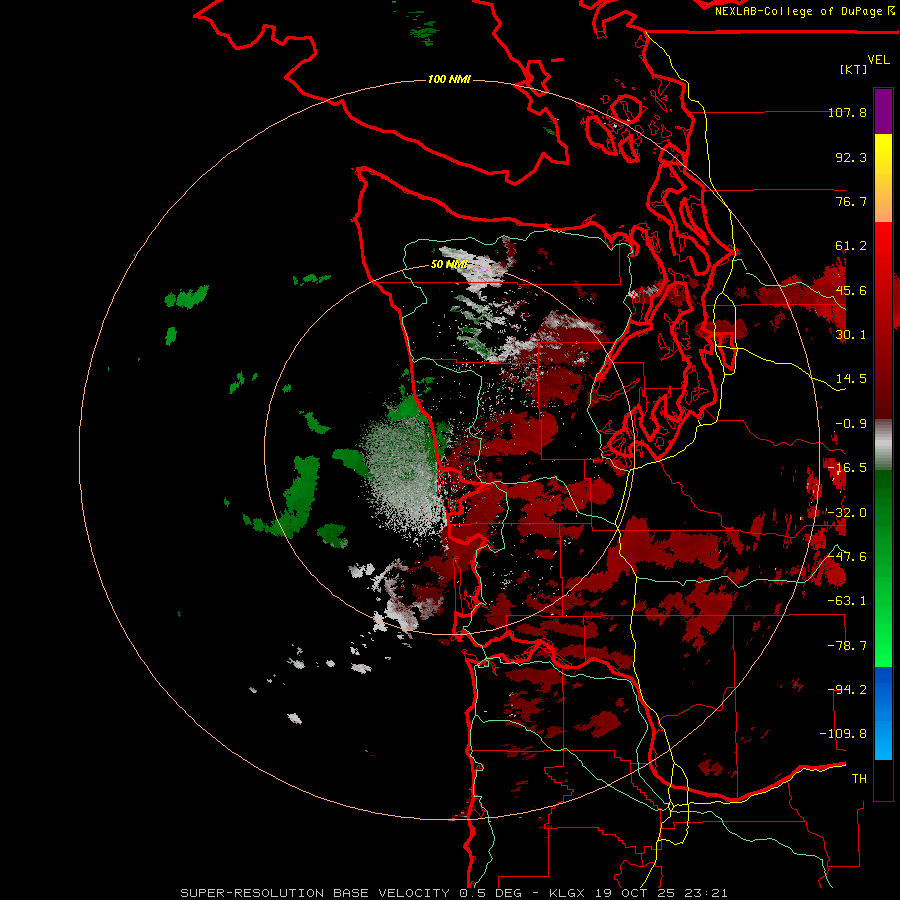Click the NEXLAB-College of DuPage label

tap(805, 11)
